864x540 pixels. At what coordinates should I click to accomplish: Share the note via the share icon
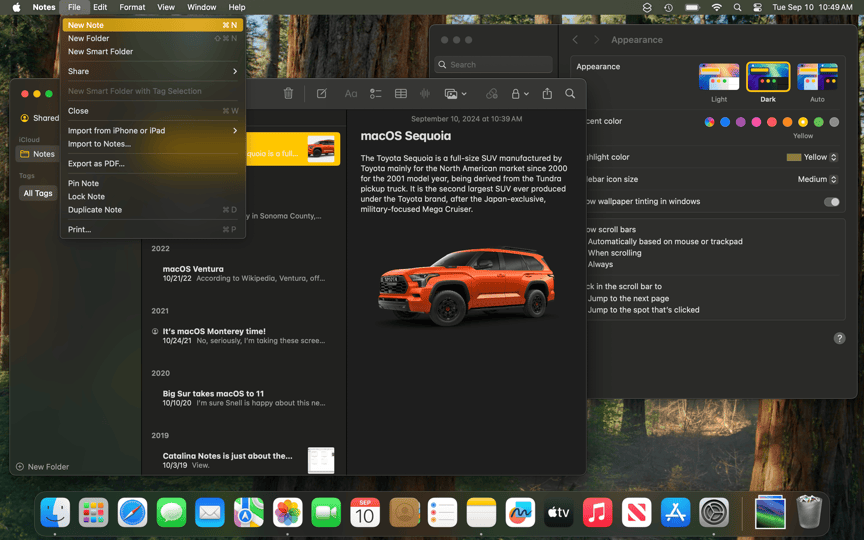[547, 94]
